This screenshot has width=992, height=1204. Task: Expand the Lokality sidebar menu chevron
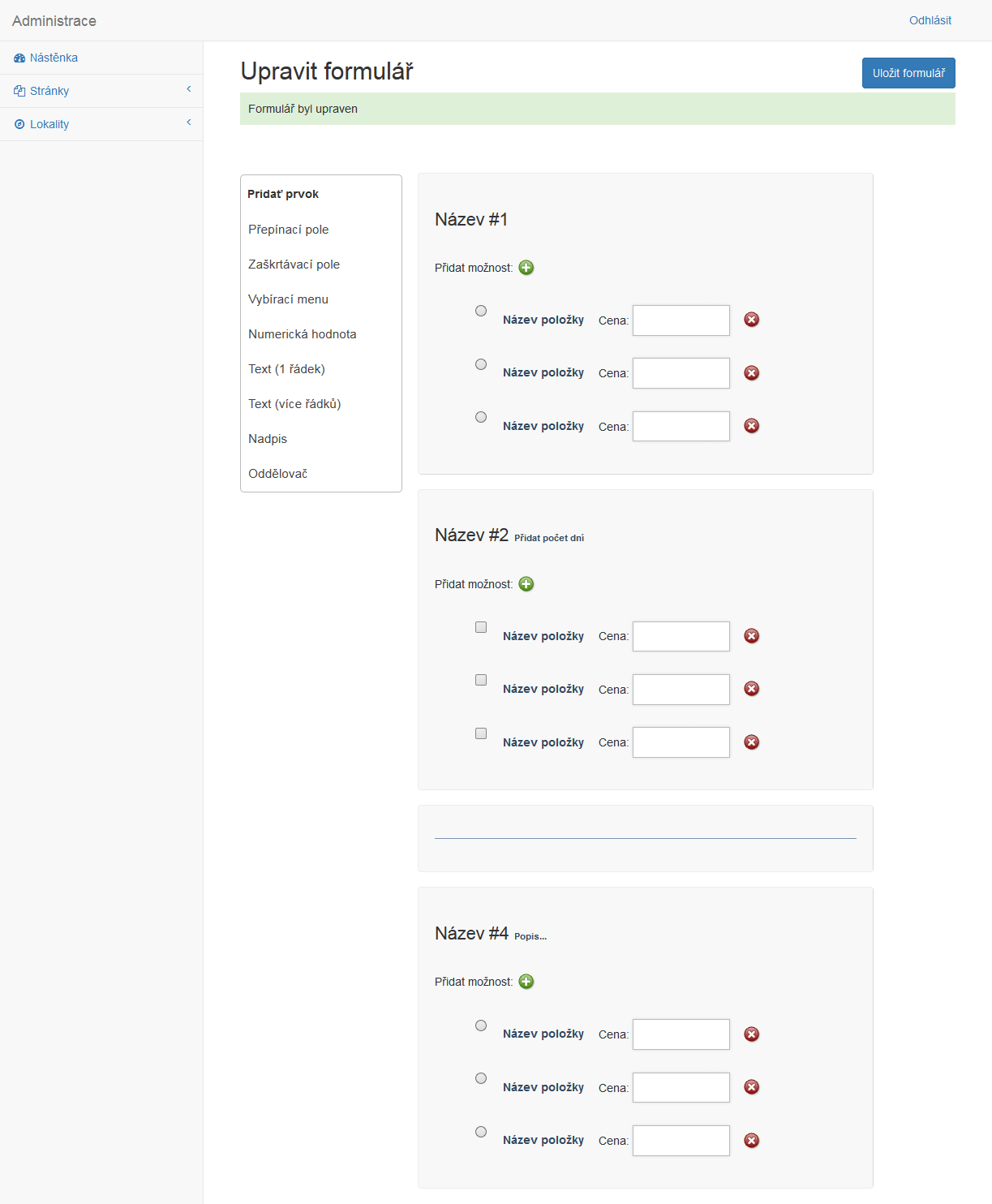(189, 123)
